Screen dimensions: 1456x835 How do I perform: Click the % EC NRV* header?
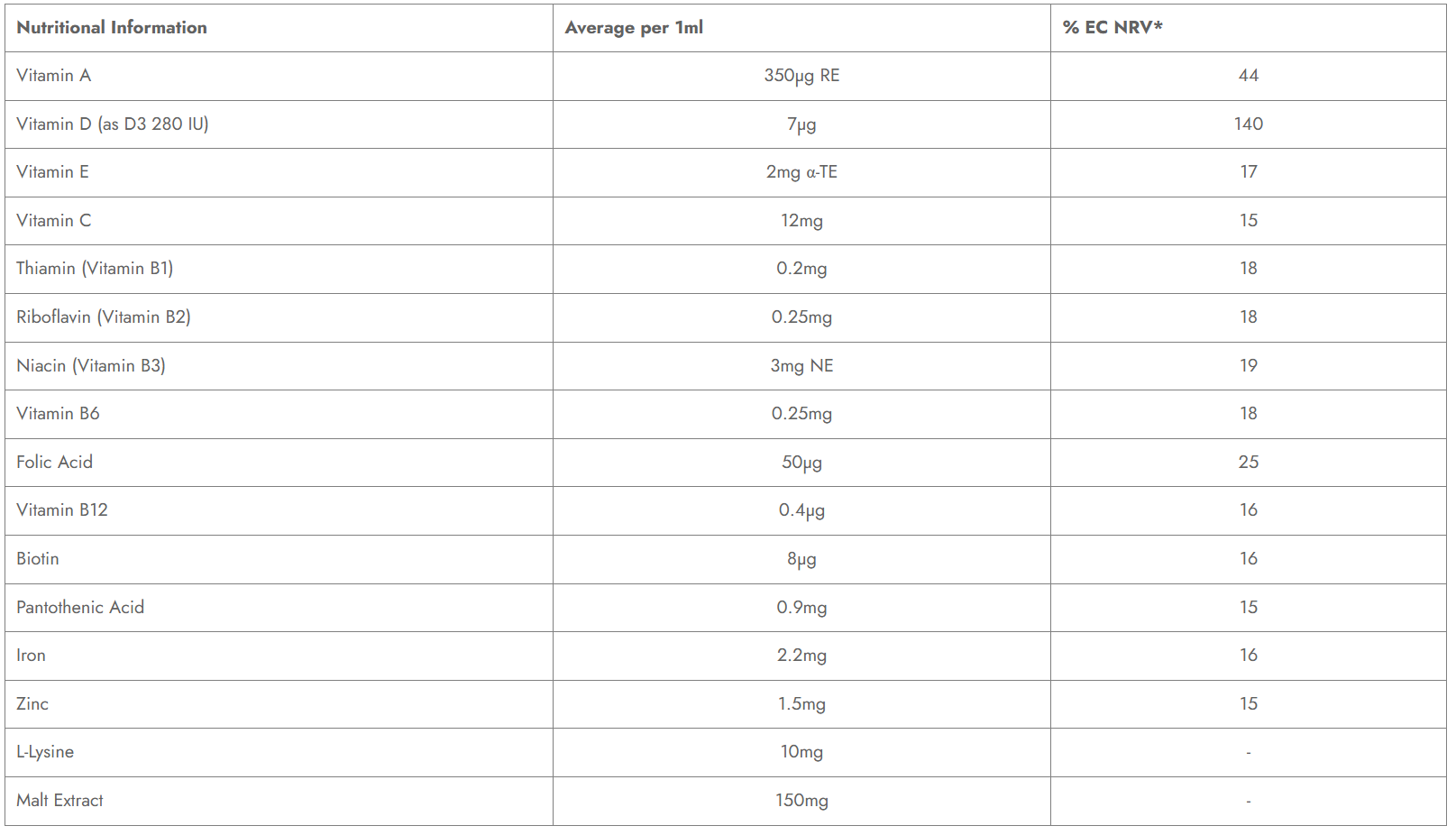click(x=1113, y=28)
